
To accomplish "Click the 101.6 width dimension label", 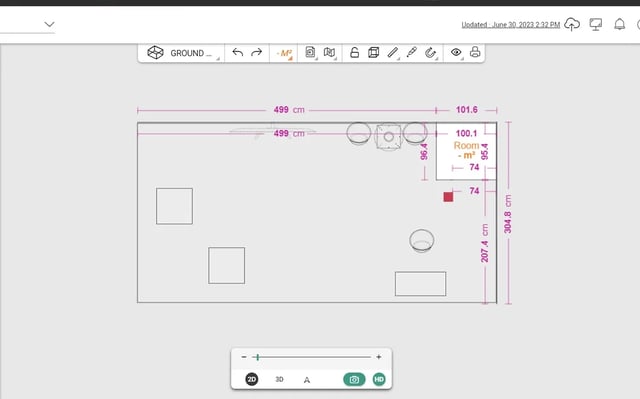I will point(467,110).
